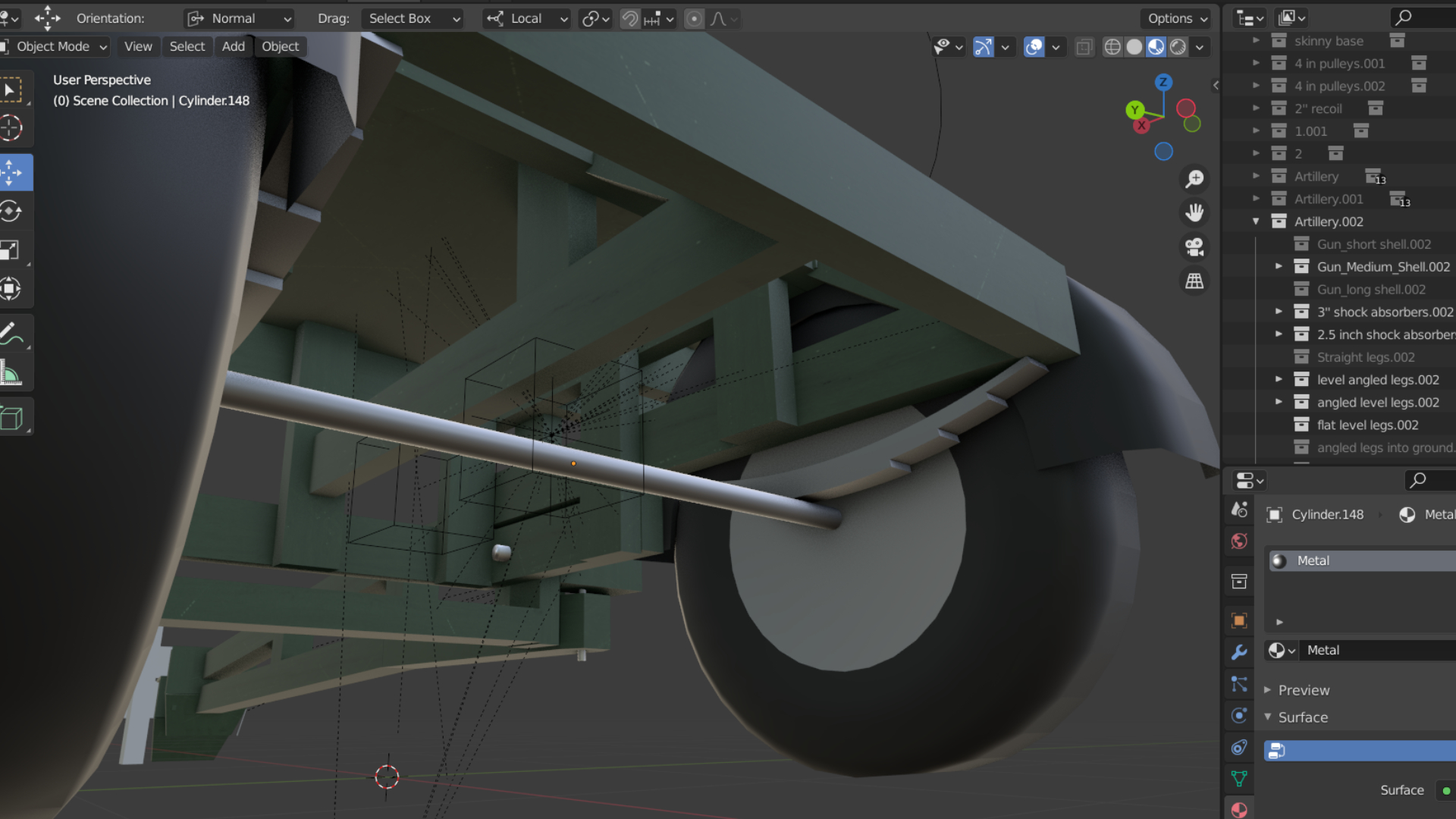Open the Modifiers wrench tab
This screenshot has width=1456, height=819.
pyautogui.click(x=1239, y=652)
